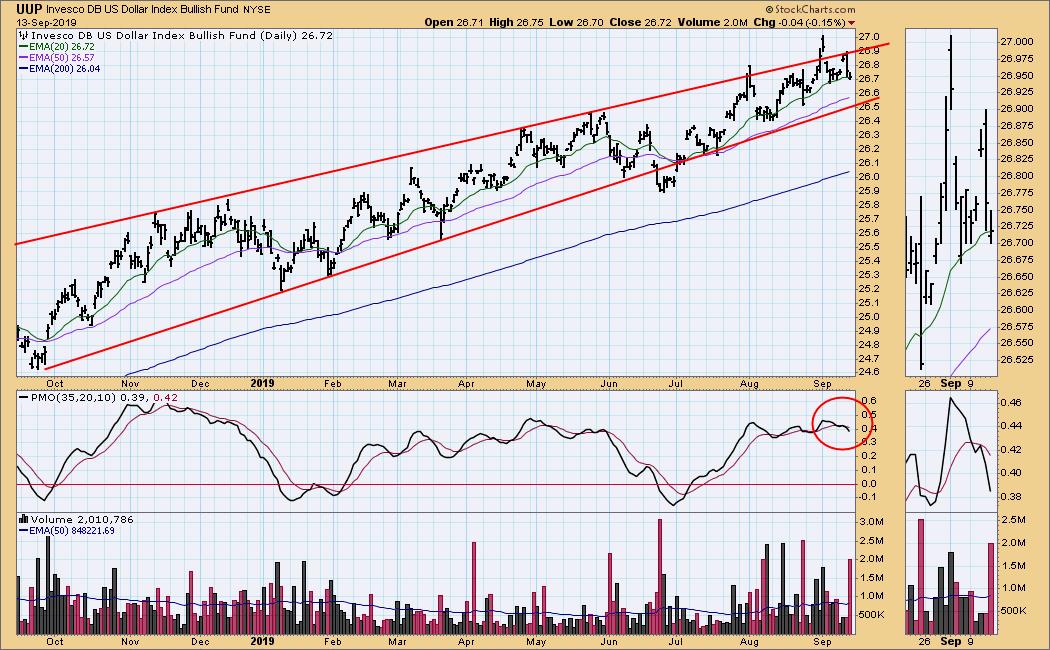Select the green EMA(20) legend line marker
1050x650 pixels.
pos(23,47)
